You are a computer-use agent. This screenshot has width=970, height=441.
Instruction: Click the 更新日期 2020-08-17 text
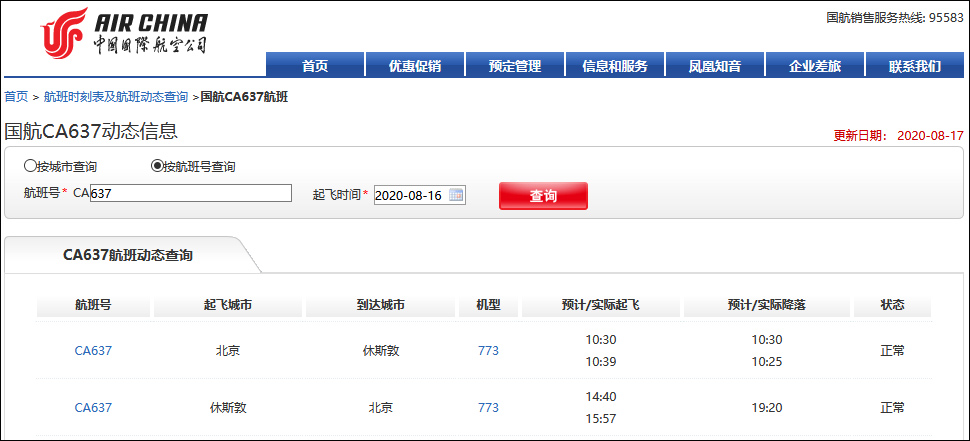pyautogui.click(x=898, y=135)
